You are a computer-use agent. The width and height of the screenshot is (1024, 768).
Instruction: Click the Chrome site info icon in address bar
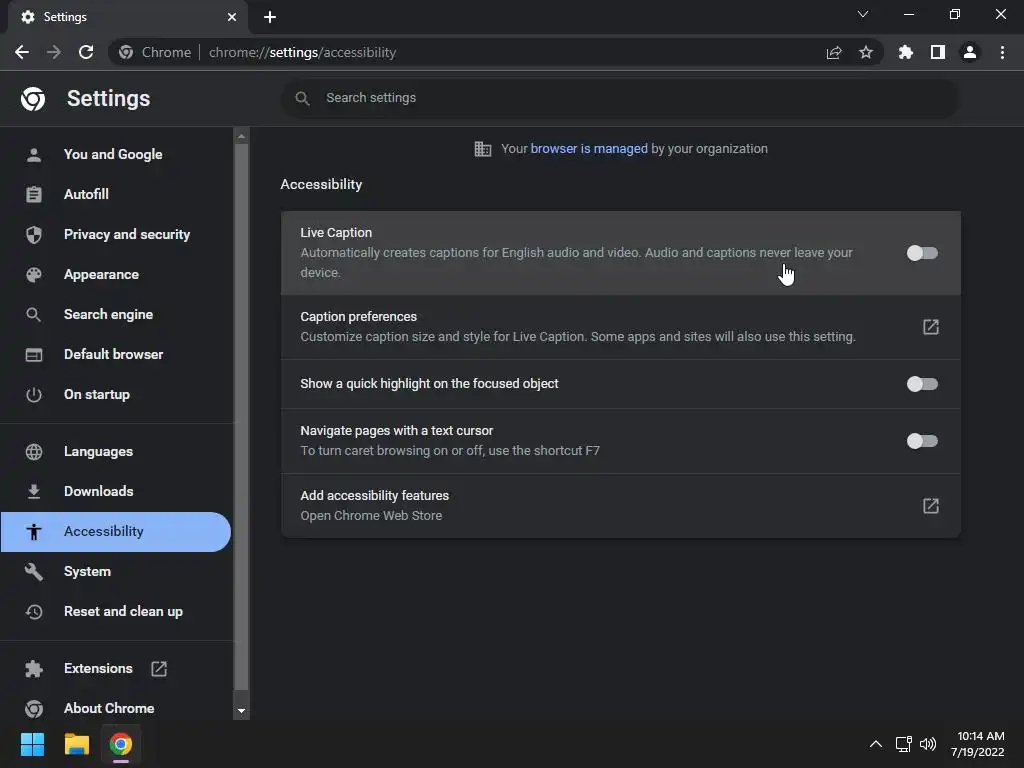(x=126, y=52)
